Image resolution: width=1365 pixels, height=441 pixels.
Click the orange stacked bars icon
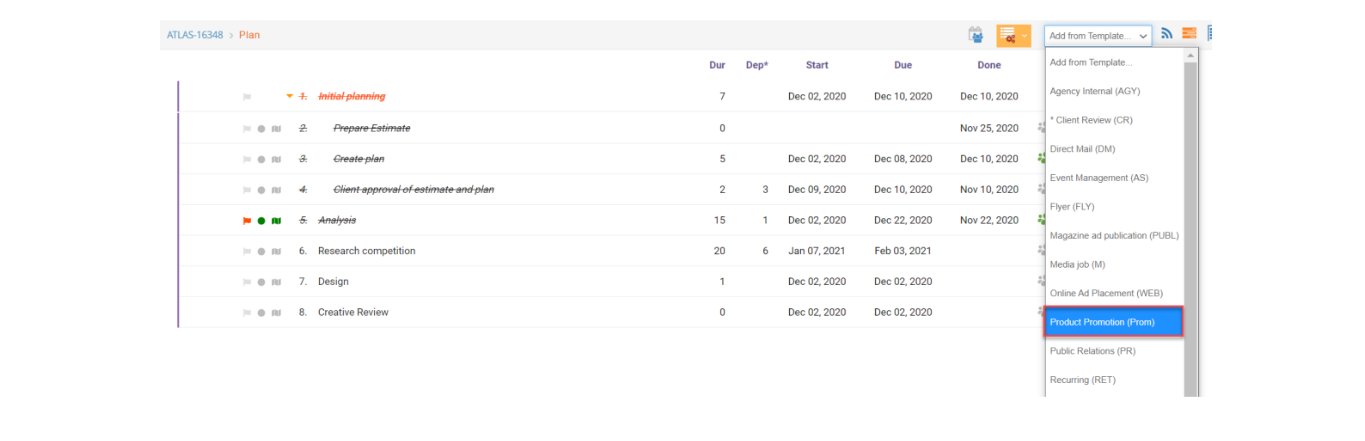click(1189, 34)
